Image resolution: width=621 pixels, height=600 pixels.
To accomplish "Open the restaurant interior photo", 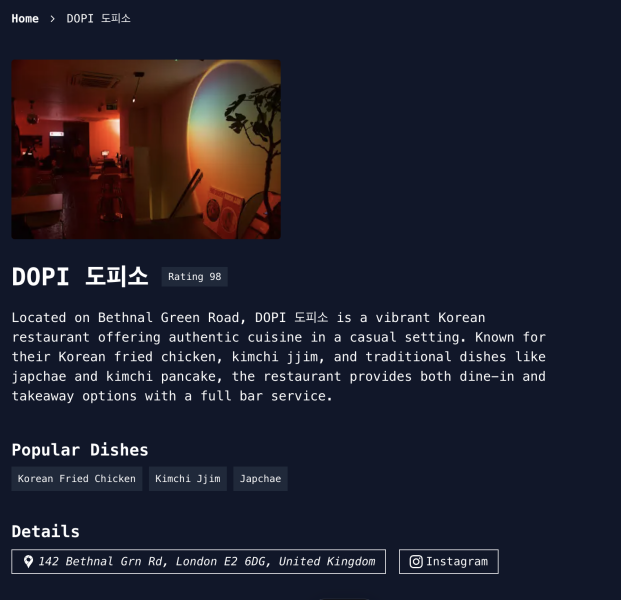I will 146,149.
